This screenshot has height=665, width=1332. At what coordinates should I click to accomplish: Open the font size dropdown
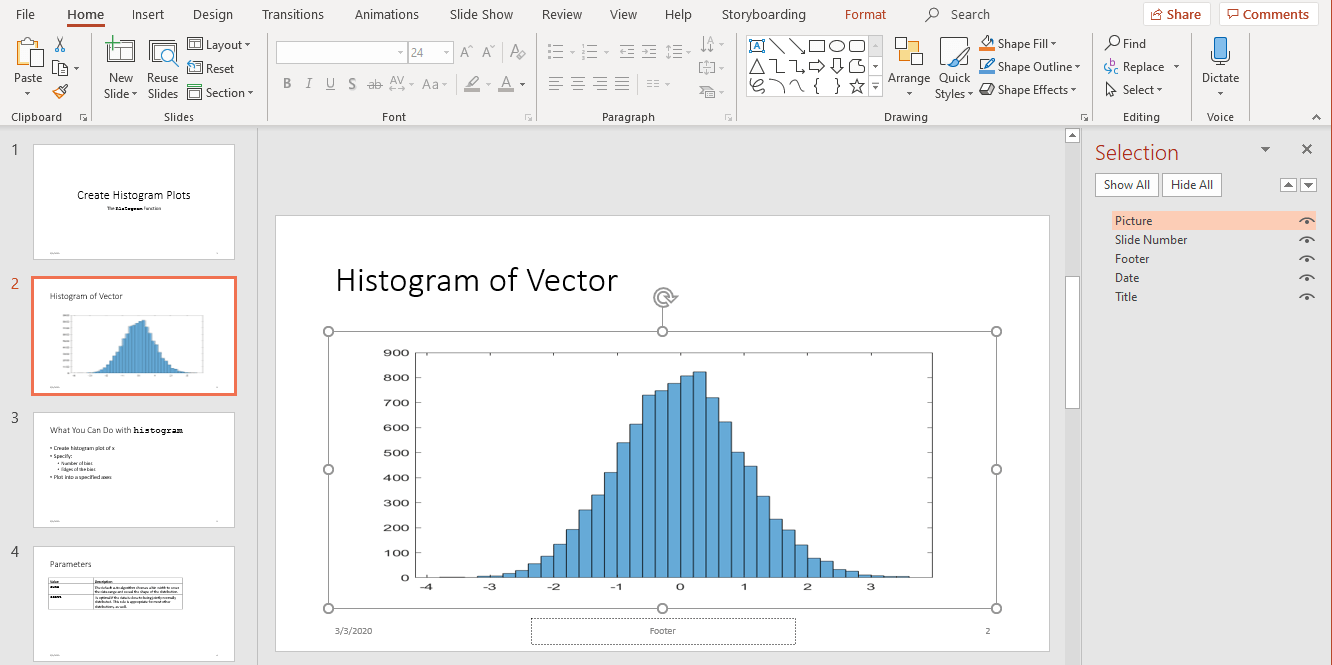pos(446,51)
